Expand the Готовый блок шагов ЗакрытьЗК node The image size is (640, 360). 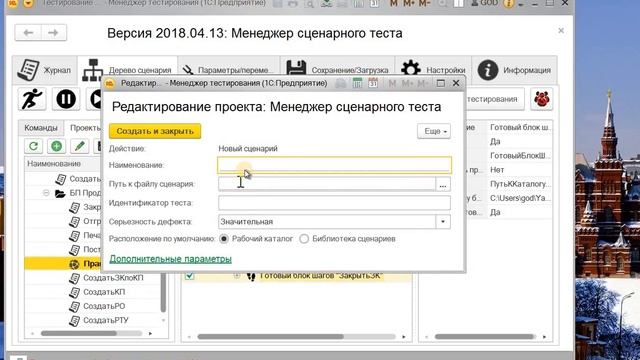click(x=237, y=276)
